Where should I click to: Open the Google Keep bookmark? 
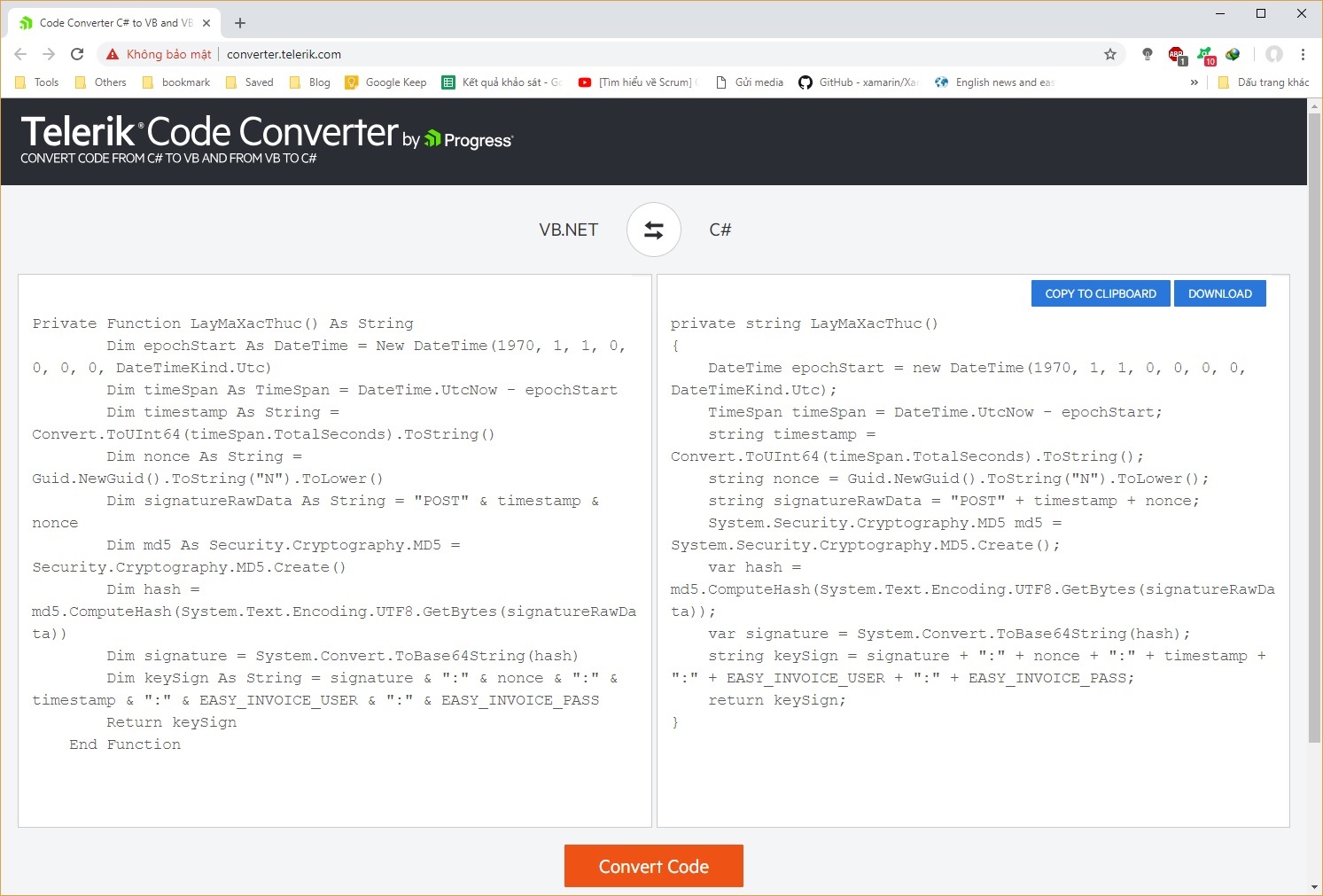(x=385, y=82)
